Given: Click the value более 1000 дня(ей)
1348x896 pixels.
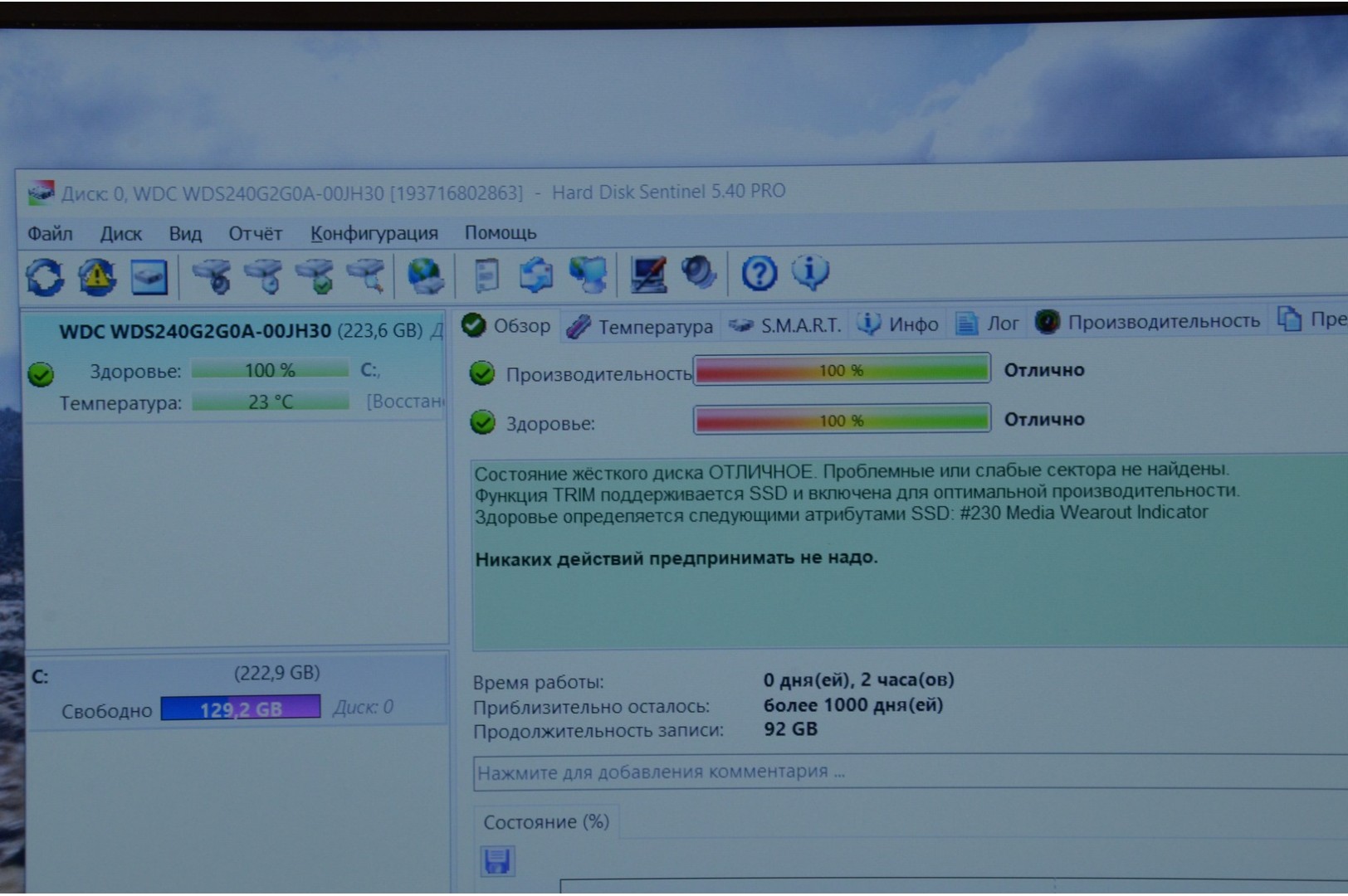Looking at the screenshot, I should [x=852, y=705].
